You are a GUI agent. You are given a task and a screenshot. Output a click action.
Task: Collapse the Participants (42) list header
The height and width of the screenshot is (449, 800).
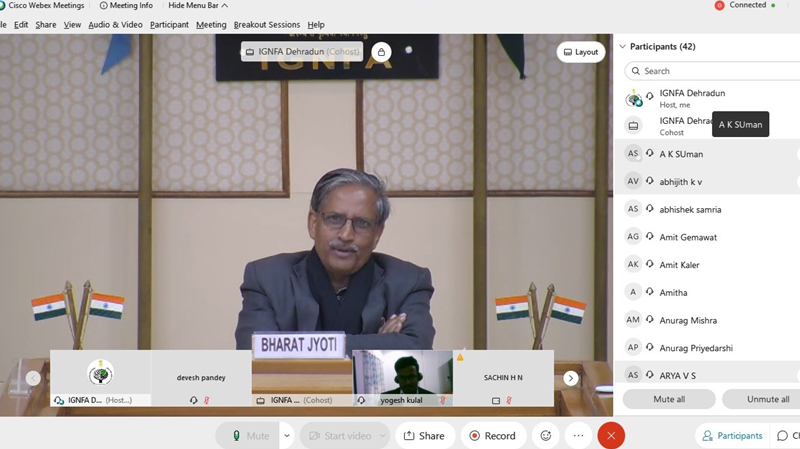pyautogui.click(x=622, y=47)
